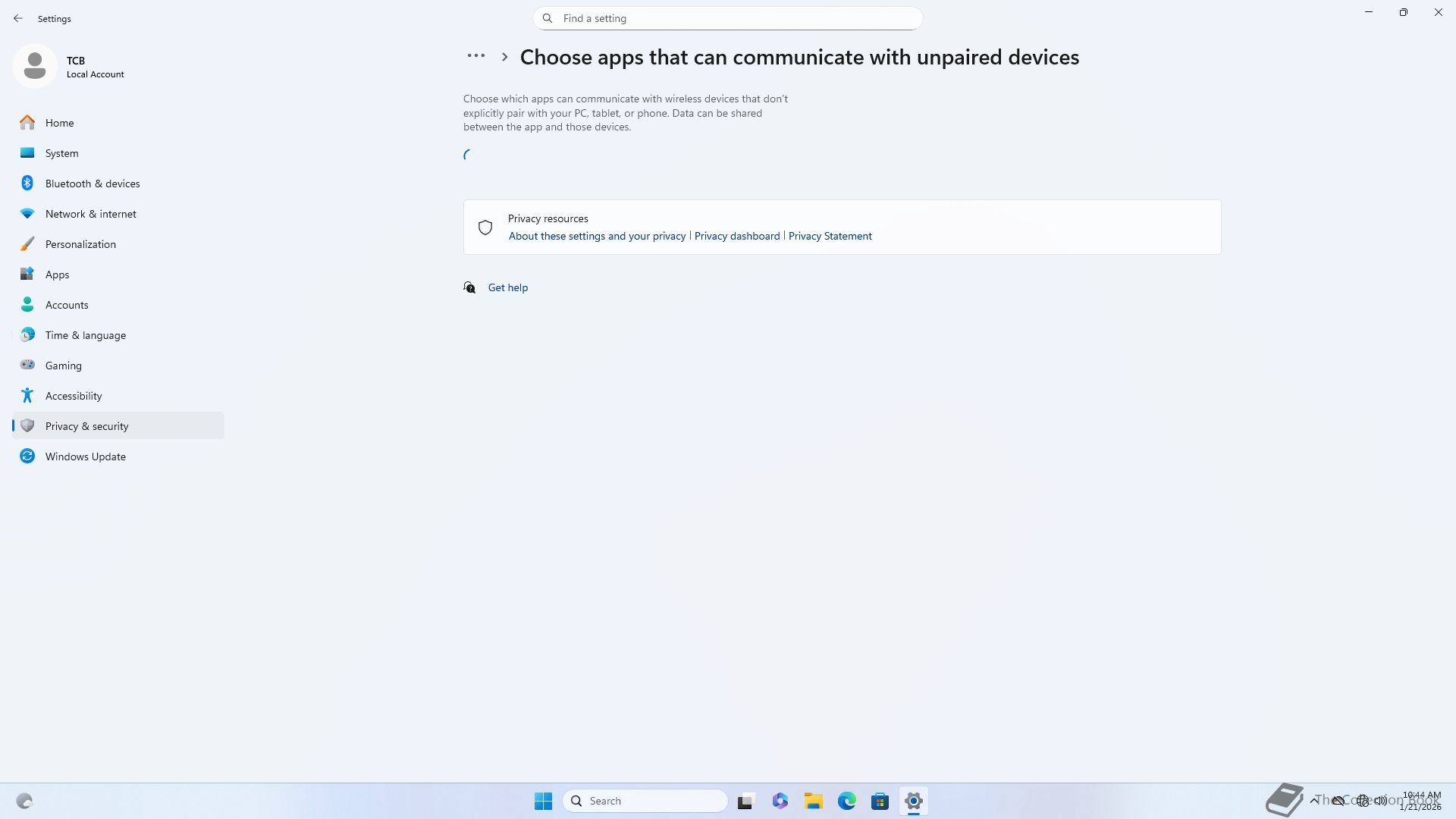Select Windows Update in the sidebar

85,457
